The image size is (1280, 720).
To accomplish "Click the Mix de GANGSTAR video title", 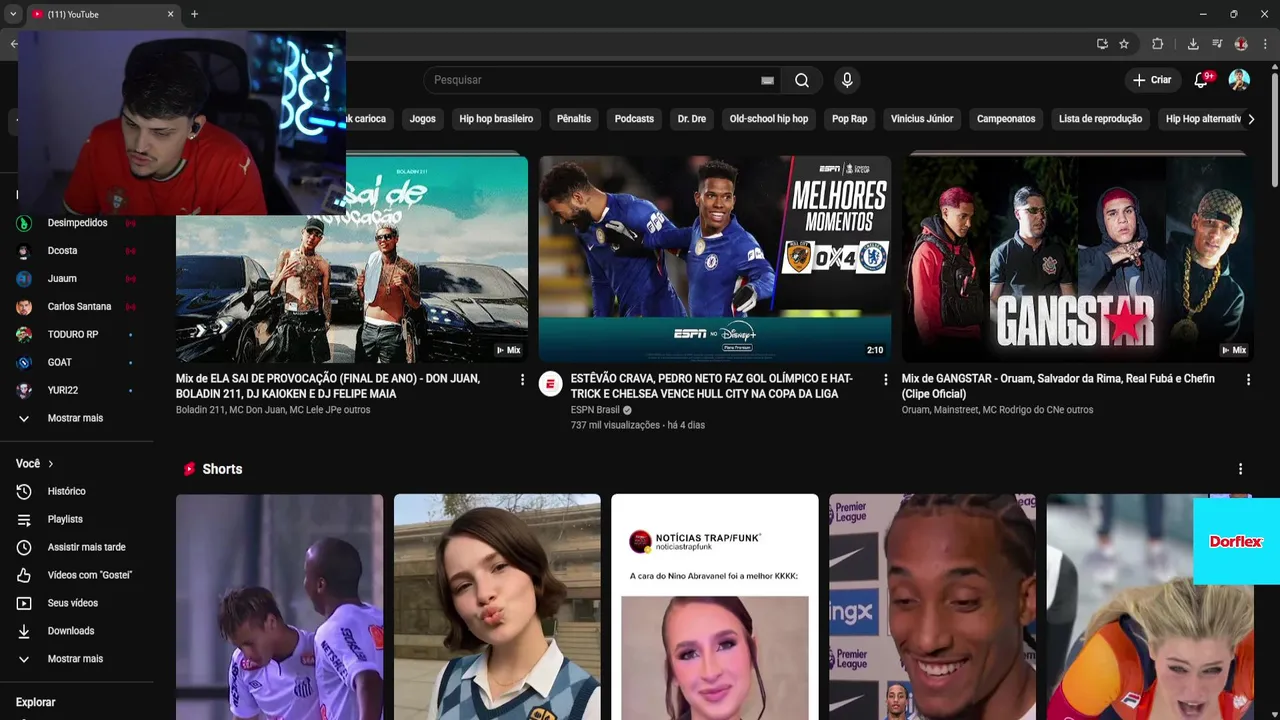I will click(x=1058, y=386).
